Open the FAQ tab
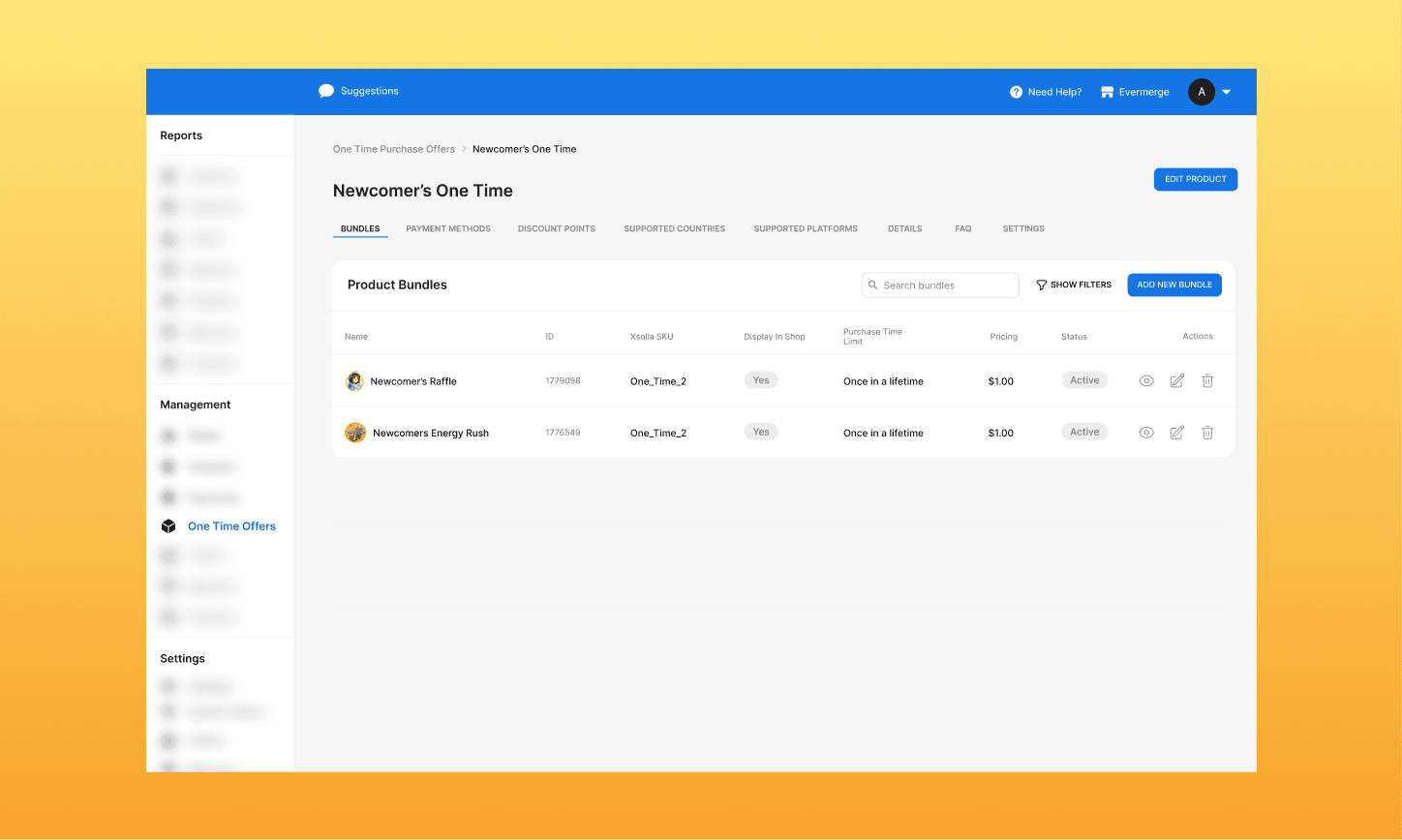 [963, 228]
